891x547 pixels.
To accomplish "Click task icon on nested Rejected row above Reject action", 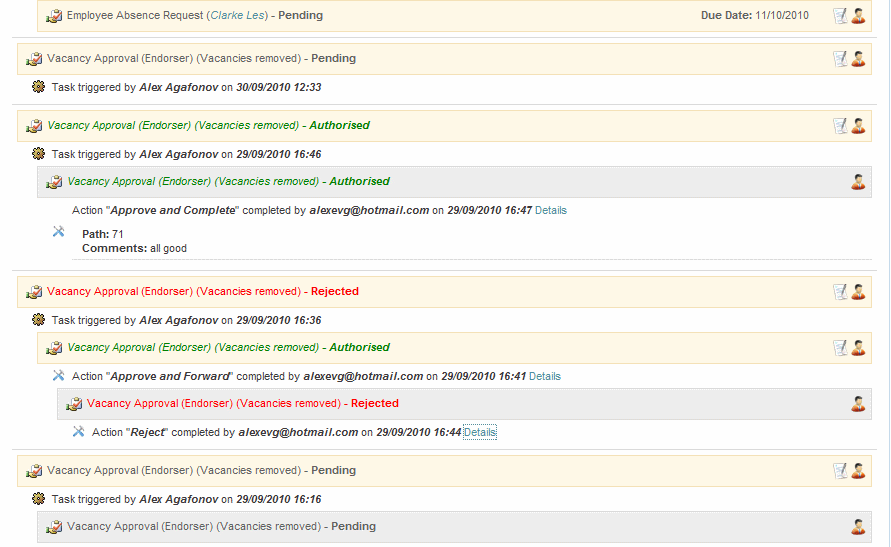I will (74, 404).
